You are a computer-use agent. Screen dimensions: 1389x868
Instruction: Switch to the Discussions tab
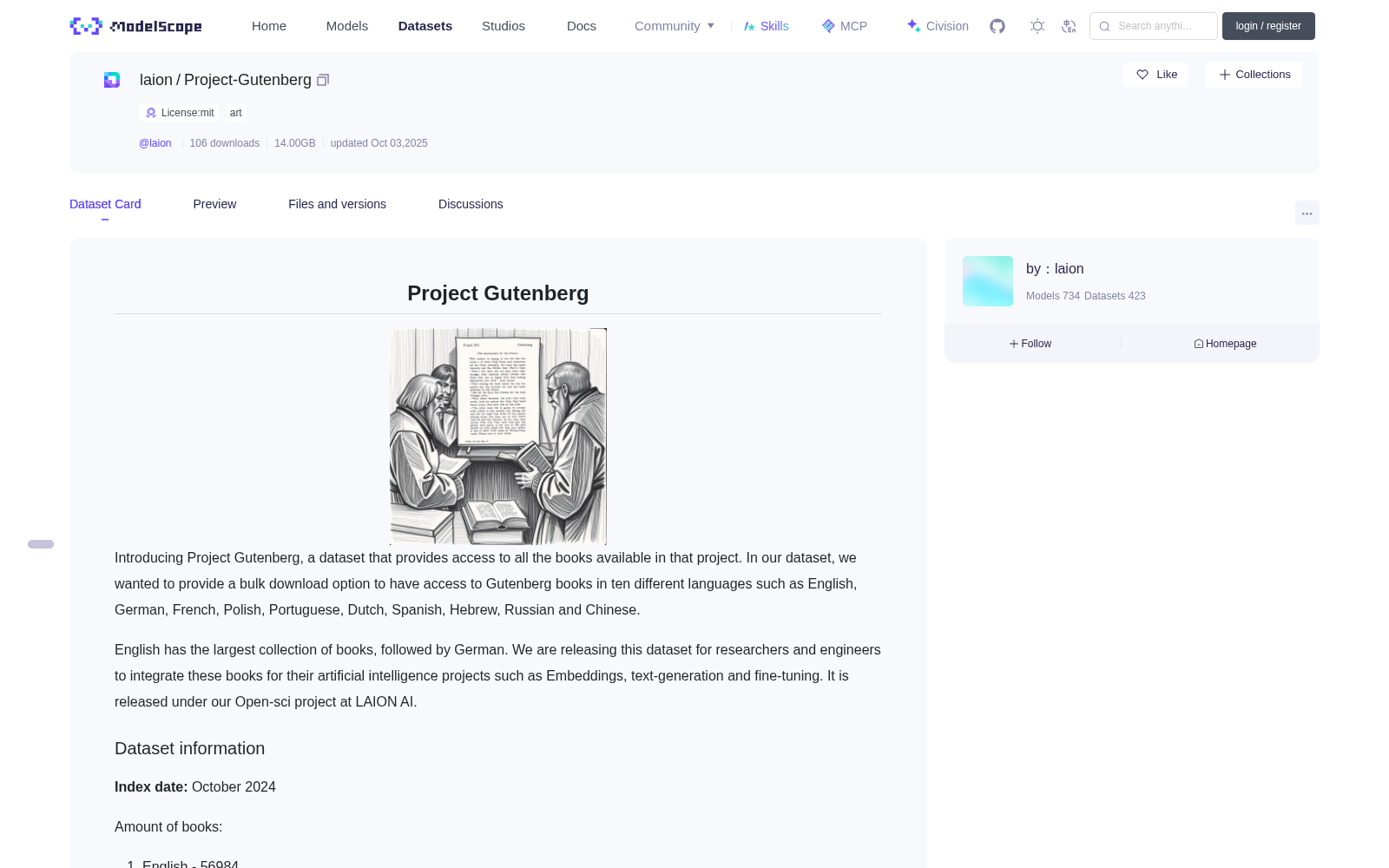pos(471,204)
